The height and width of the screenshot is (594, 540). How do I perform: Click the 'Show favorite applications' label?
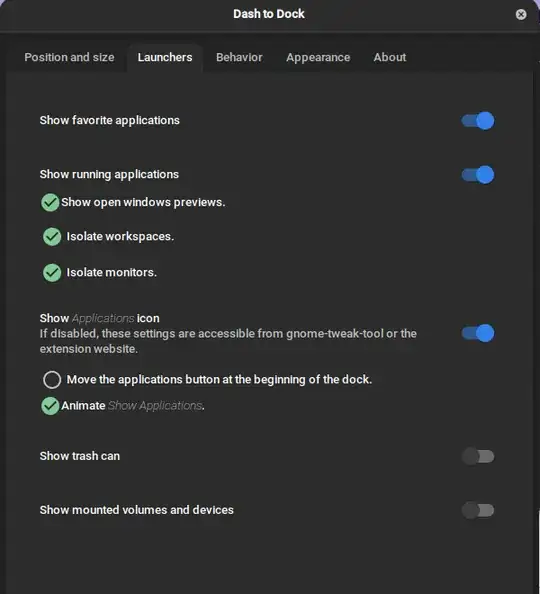(x=110, y=120)
